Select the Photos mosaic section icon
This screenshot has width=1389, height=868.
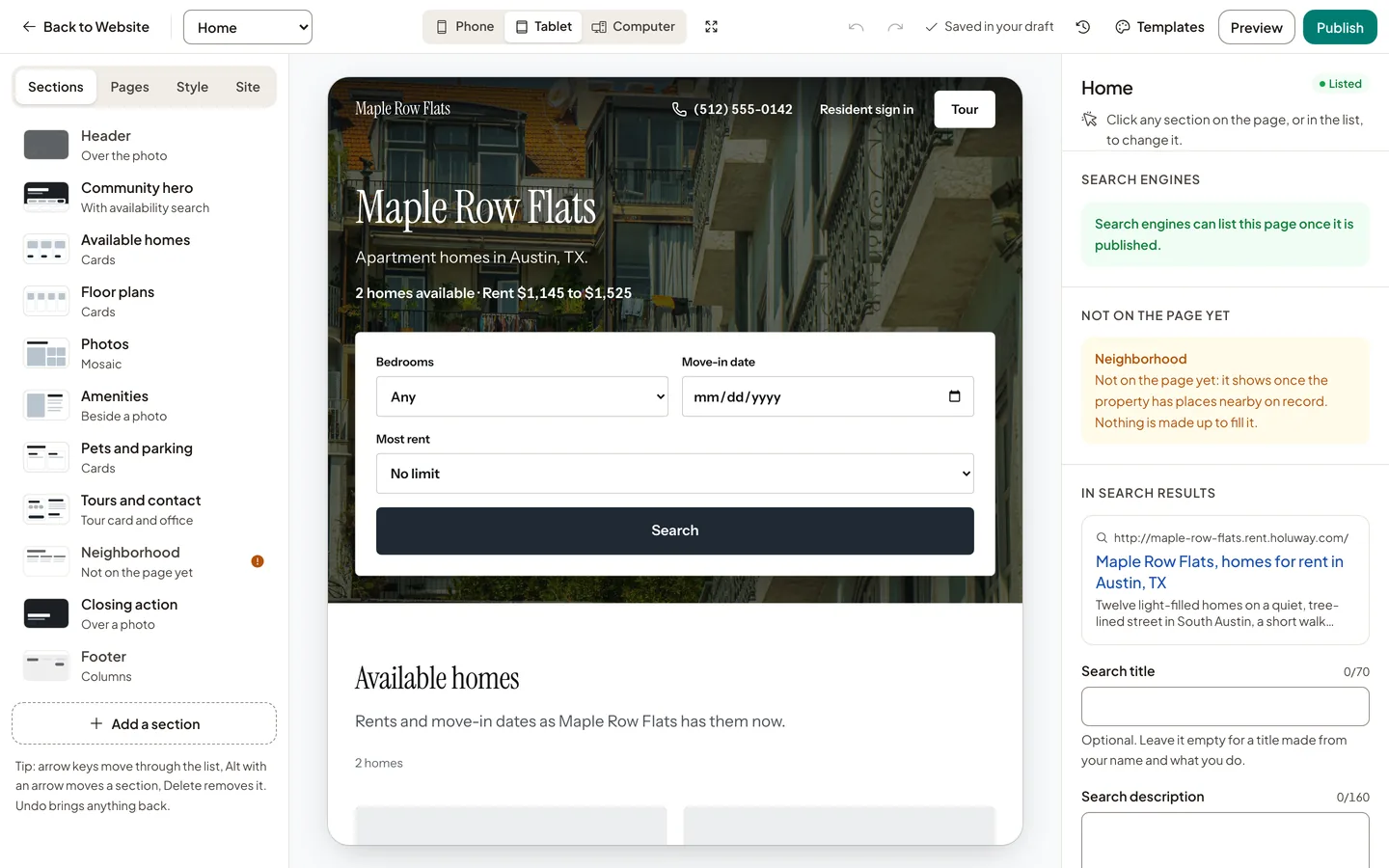point(46,353)
